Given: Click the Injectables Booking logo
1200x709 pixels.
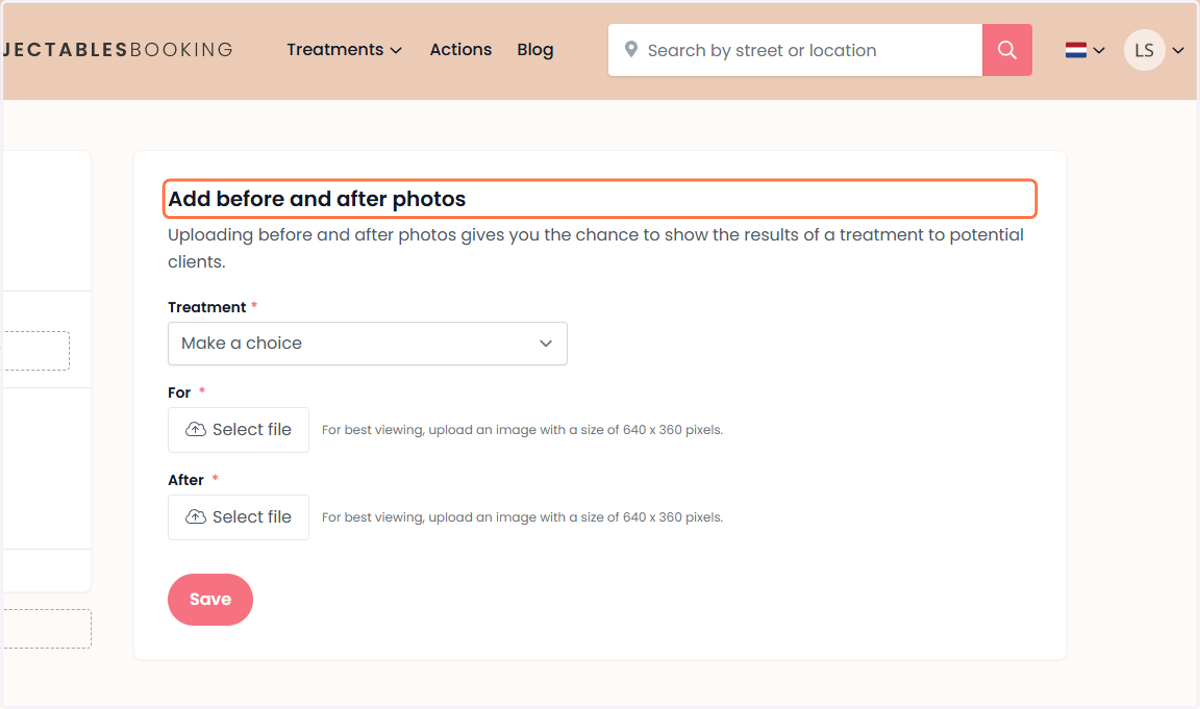Looking at the screenshot, I should pyautogui.click(x=118, y=50).
